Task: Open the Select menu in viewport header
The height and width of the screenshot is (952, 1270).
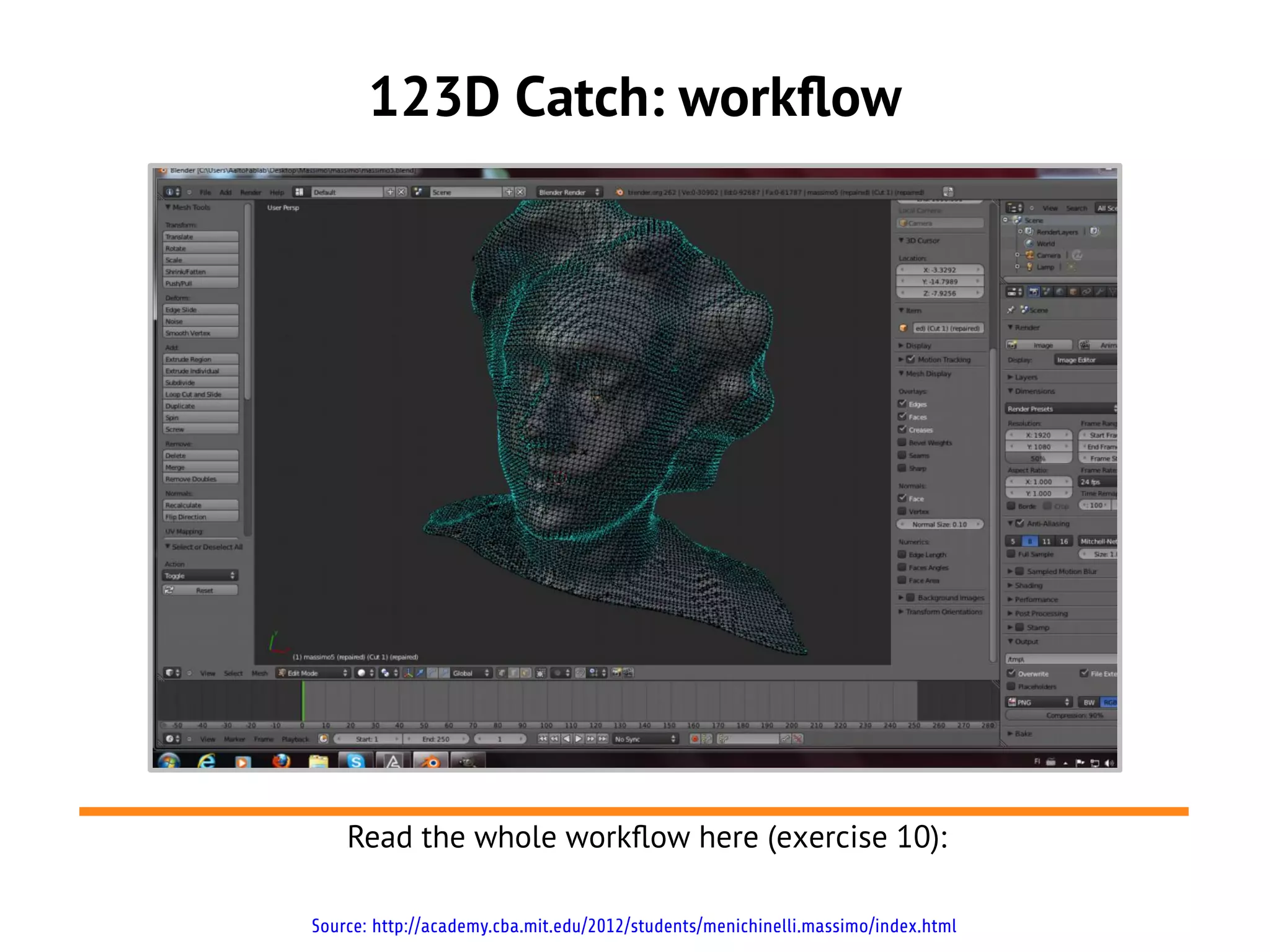Action: pos(233,673)
